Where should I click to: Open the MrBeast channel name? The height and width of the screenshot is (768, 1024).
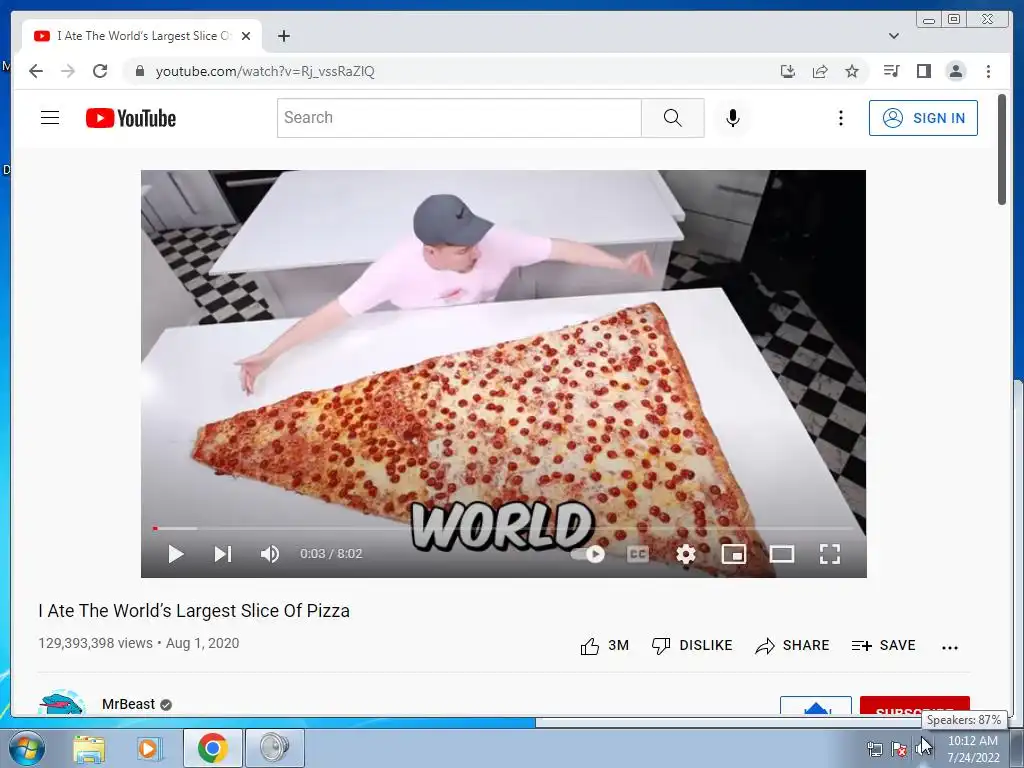point(129,704)
